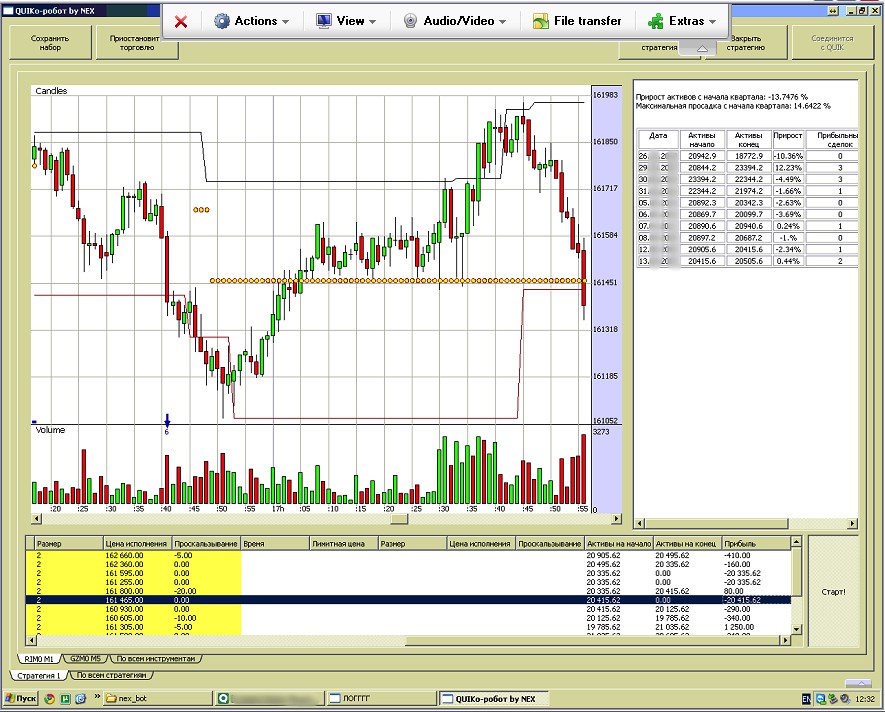
Task: Click the Время column header
Action: (x=275, y=544)
